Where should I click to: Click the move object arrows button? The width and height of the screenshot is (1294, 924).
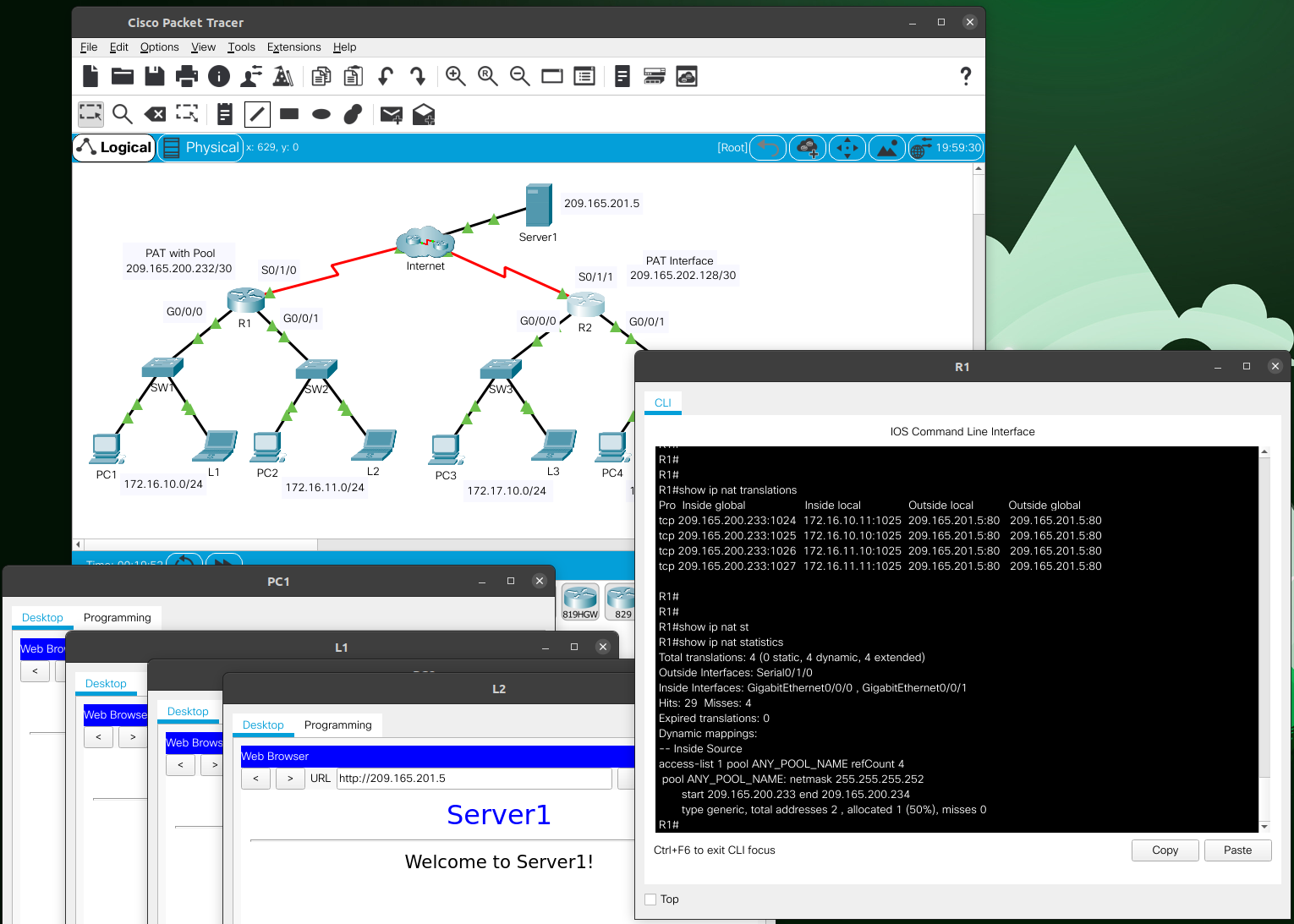(x=847, y=148)
